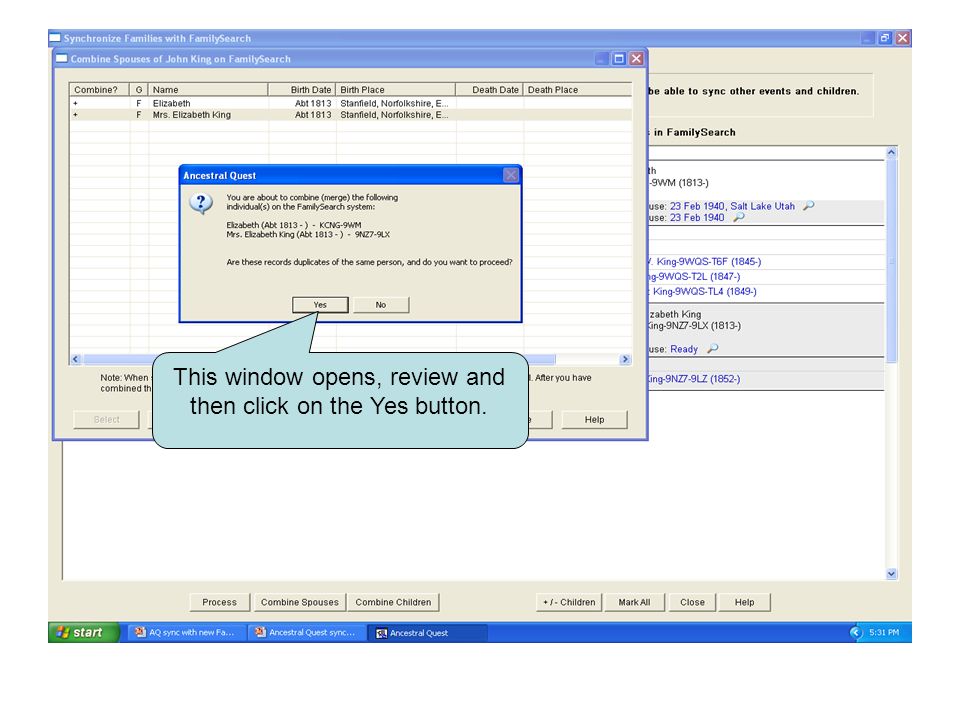Click Close in Synchronize Families window
Viewport: 960px width, 720px height.
pos(692,602)
